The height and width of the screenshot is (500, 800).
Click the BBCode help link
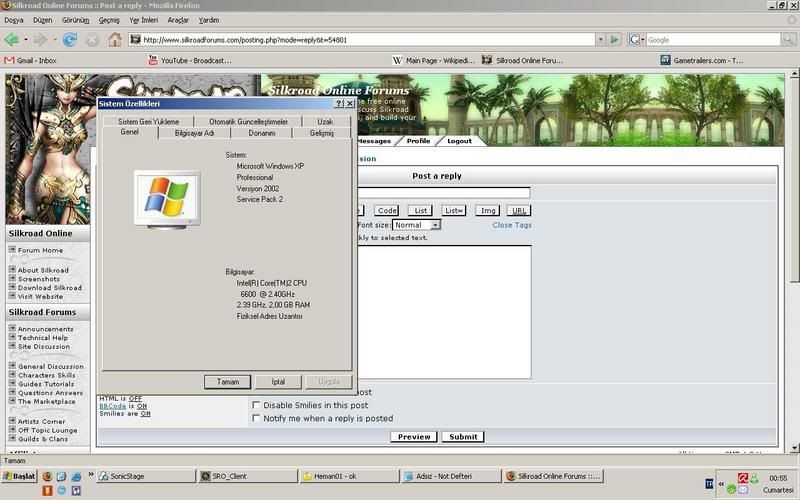pos(112,406)
